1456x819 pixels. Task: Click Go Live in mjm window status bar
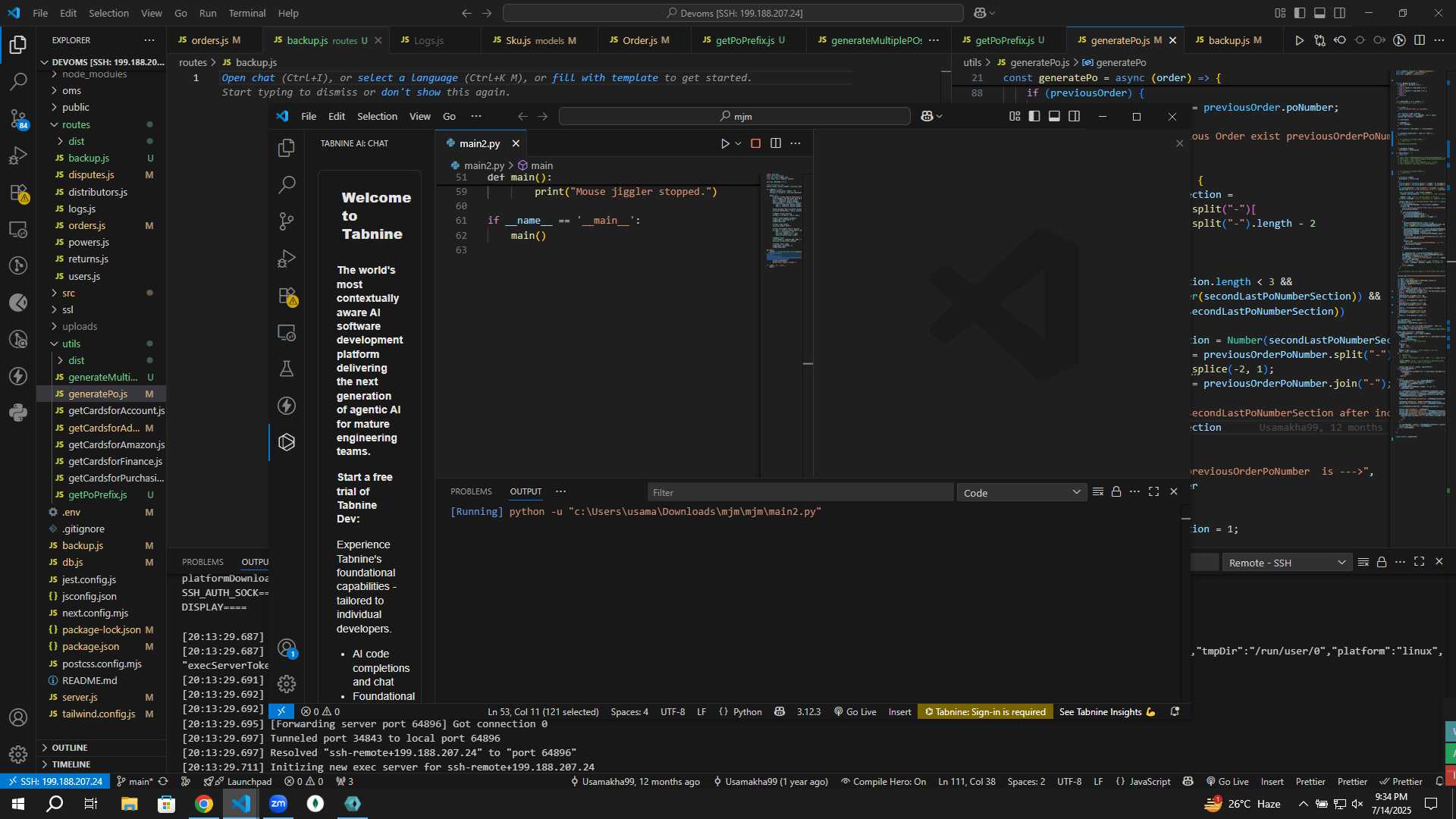point(855,712)
